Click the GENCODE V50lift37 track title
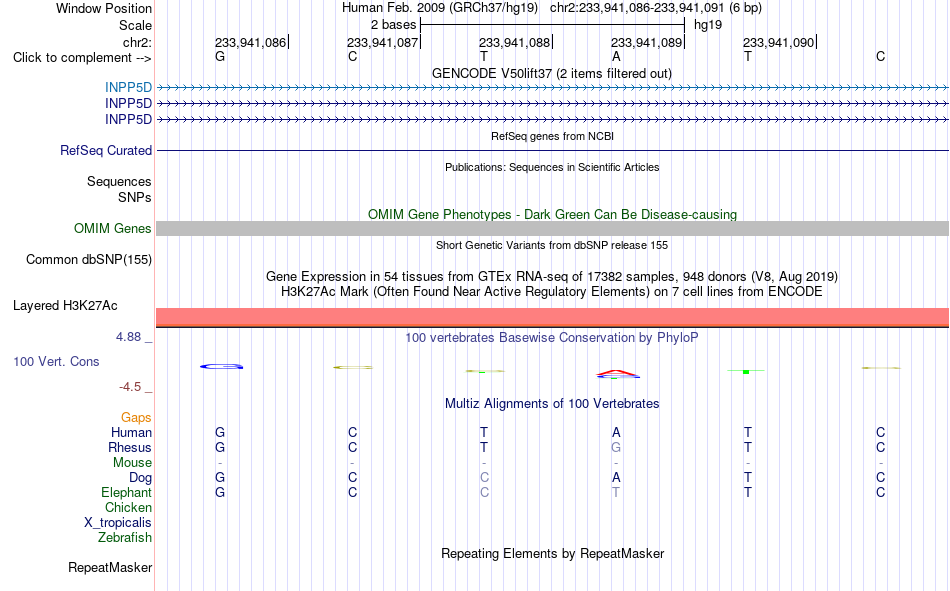This screenshot has height=591, width=950. (x=551, y=73)
